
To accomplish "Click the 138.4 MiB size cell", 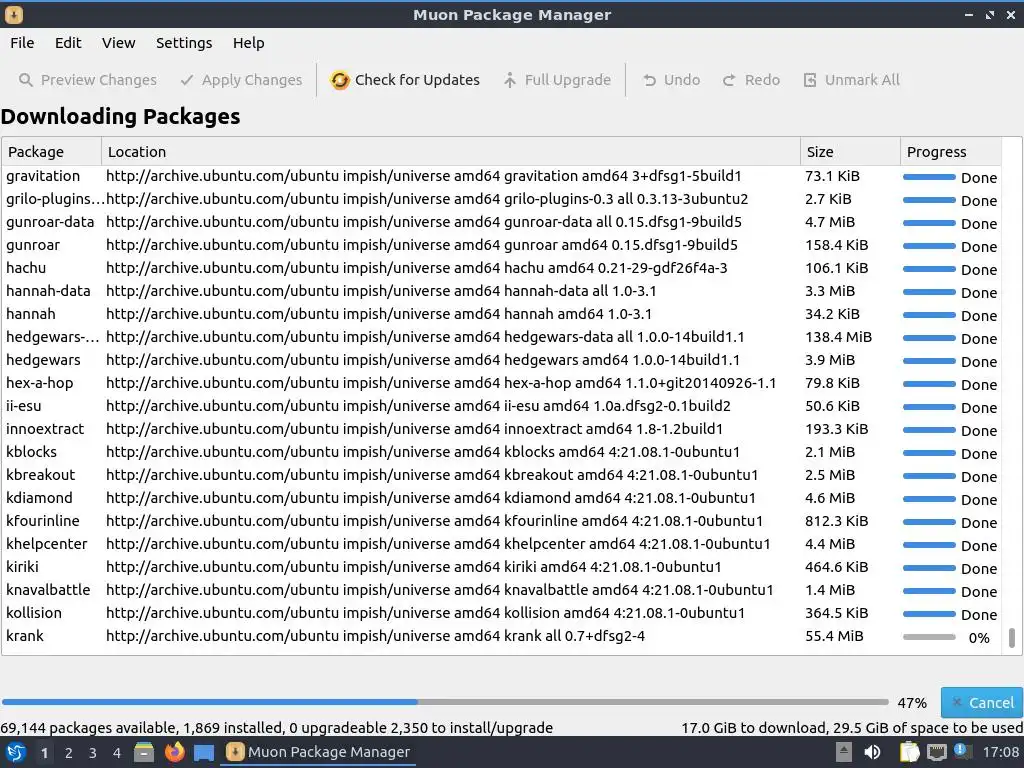I will click(838, 337).
